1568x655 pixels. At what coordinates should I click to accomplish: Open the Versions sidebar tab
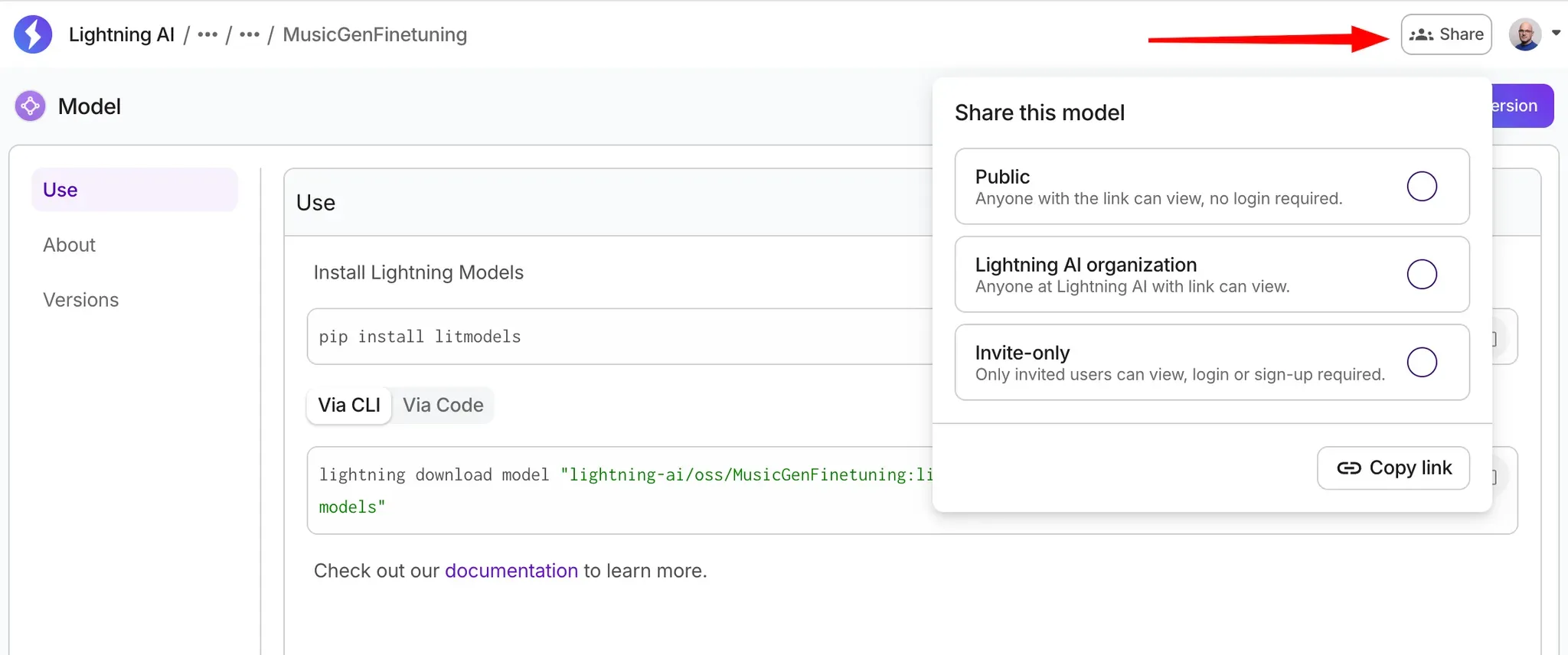pos(80,300)
